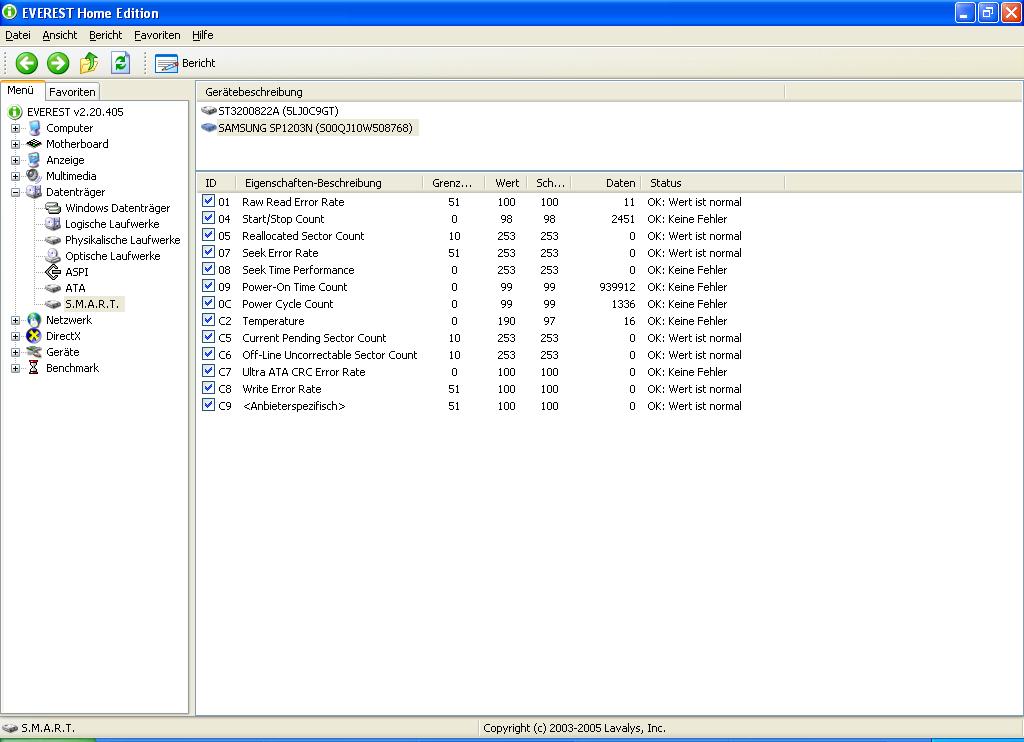Sort by the Eigenschaften-Beschreibung column header
Image resolution: width=1024 pixels, height=742 pixels.
pos(329,183)
